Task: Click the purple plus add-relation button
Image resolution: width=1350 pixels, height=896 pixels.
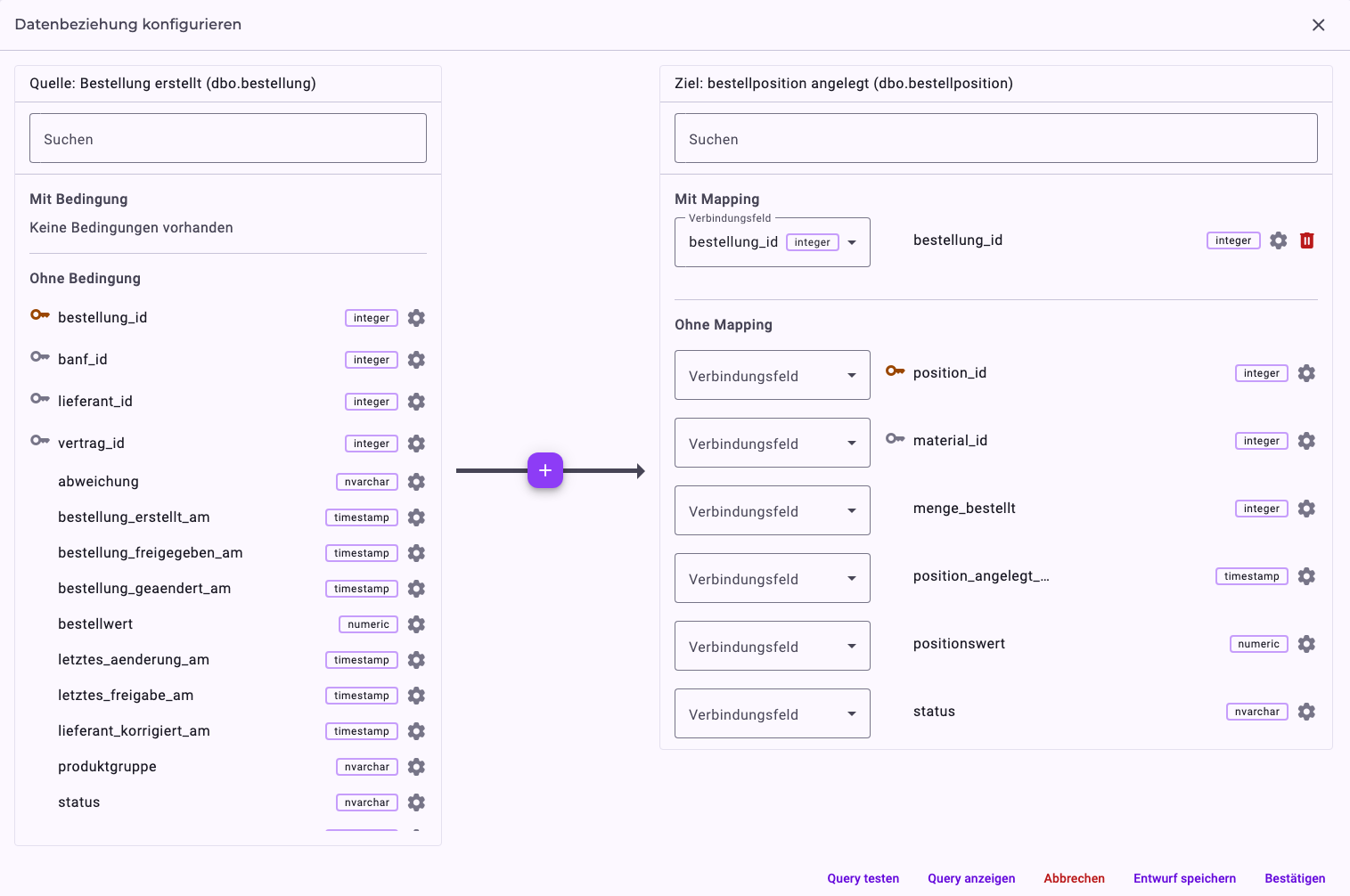Action: tap(545, 470)
